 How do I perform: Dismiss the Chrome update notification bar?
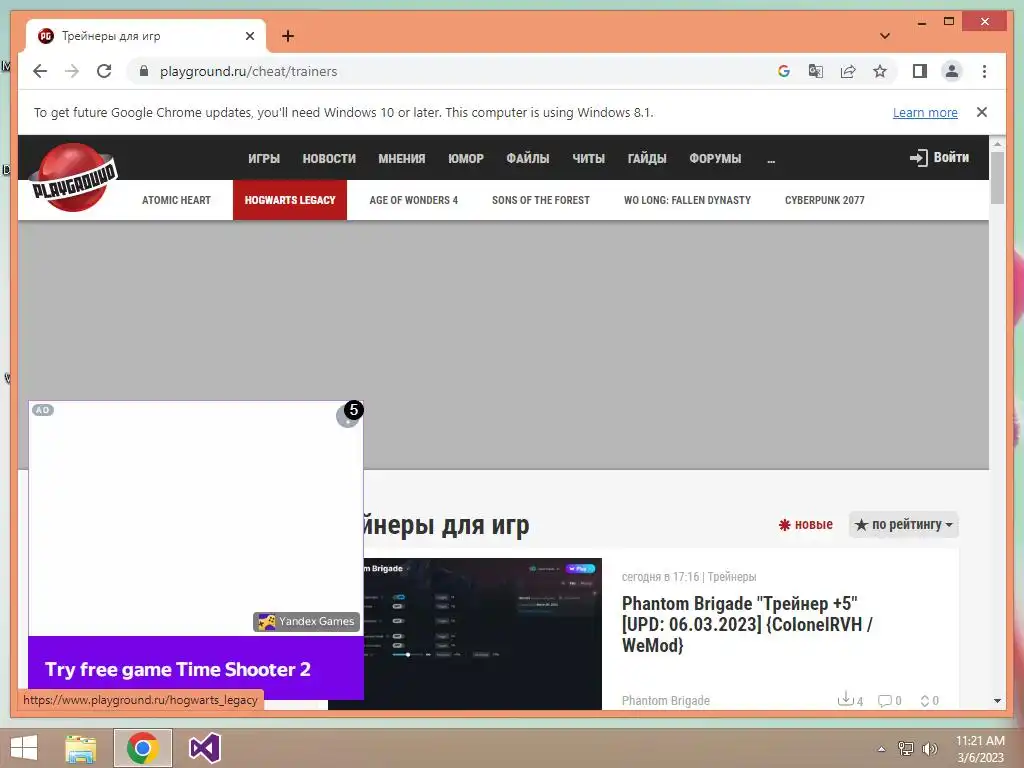point(982,112)
